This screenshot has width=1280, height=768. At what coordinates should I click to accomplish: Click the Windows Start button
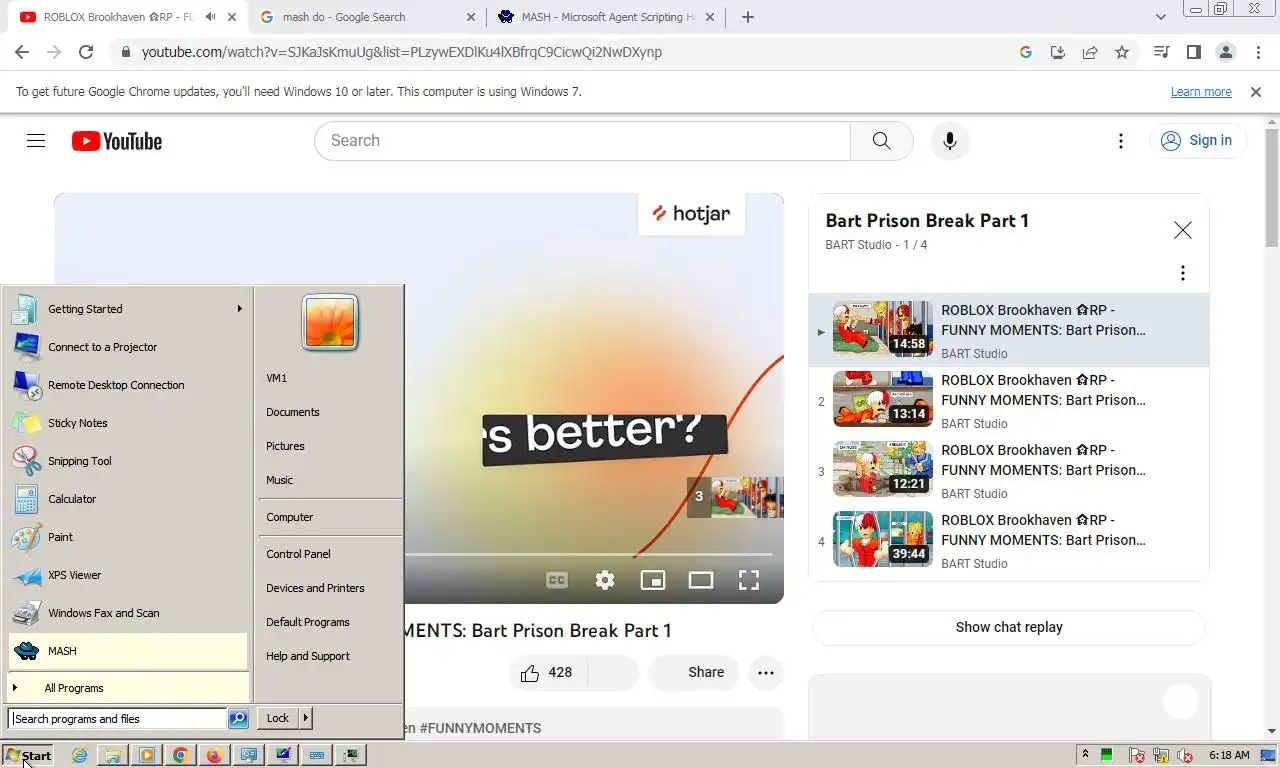pos(28,755)
